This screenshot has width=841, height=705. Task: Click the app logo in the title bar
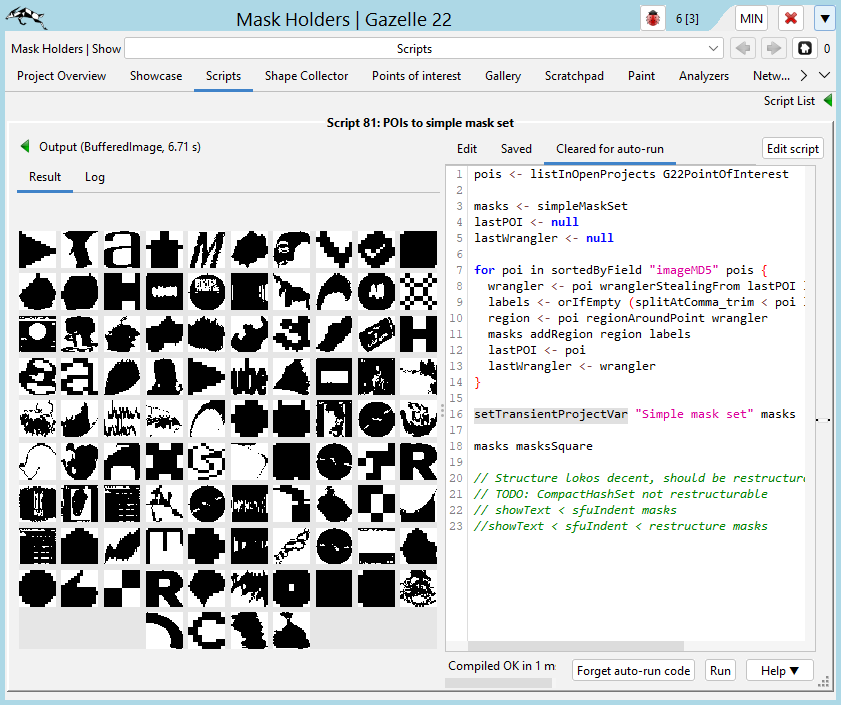[24, 18]
